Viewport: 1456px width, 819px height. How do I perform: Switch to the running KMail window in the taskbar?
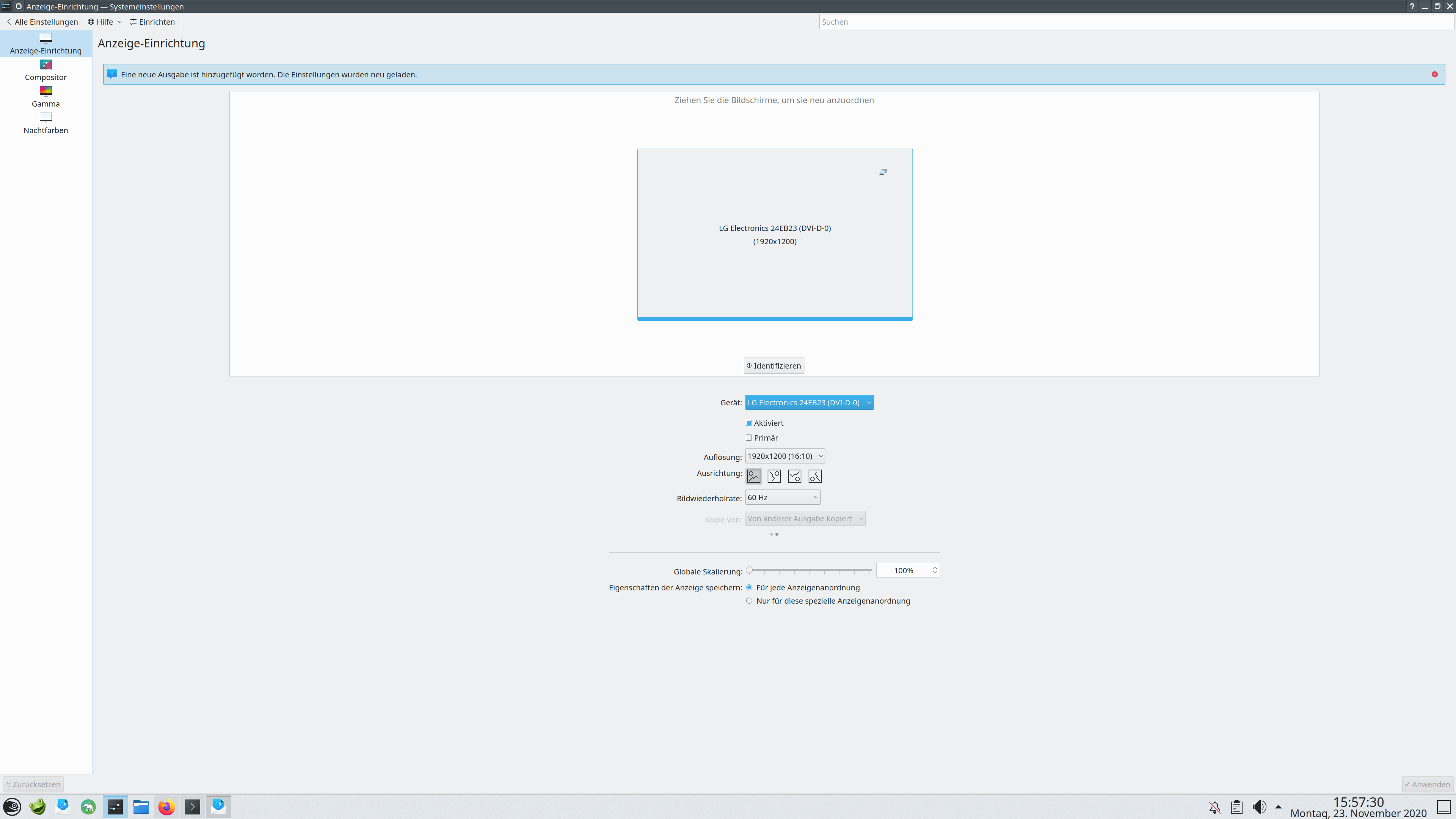pos(218,806)
